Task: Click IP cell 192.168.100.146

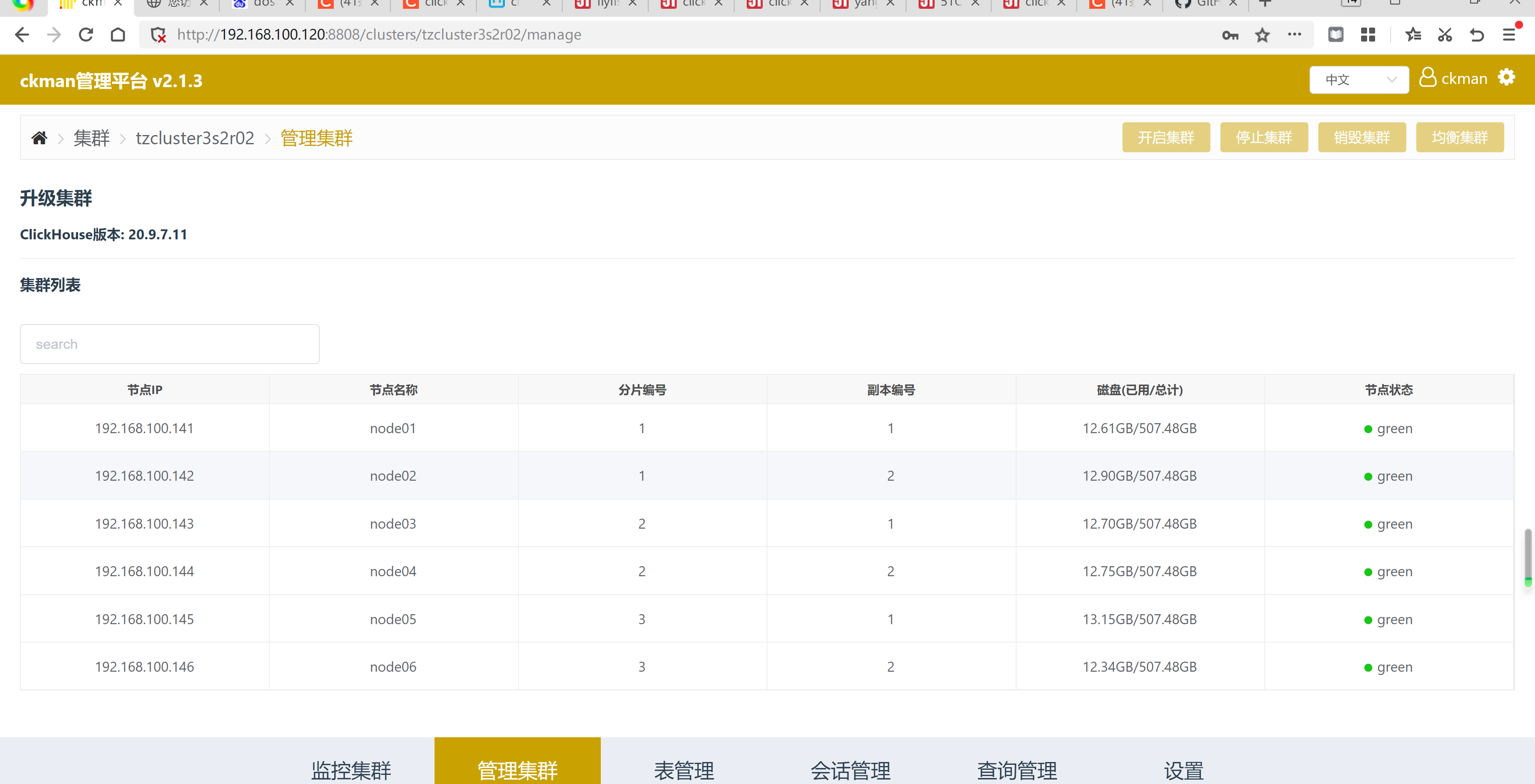Action: coord(145,667)
